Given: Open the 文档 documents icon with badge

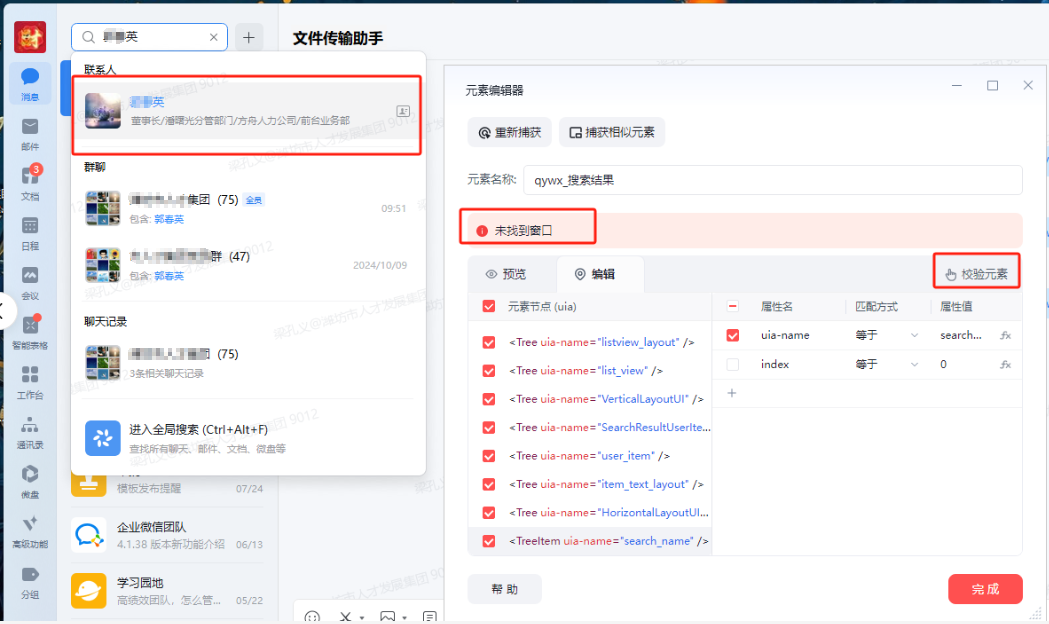Looking at the screenshot, I should (30, 183).
